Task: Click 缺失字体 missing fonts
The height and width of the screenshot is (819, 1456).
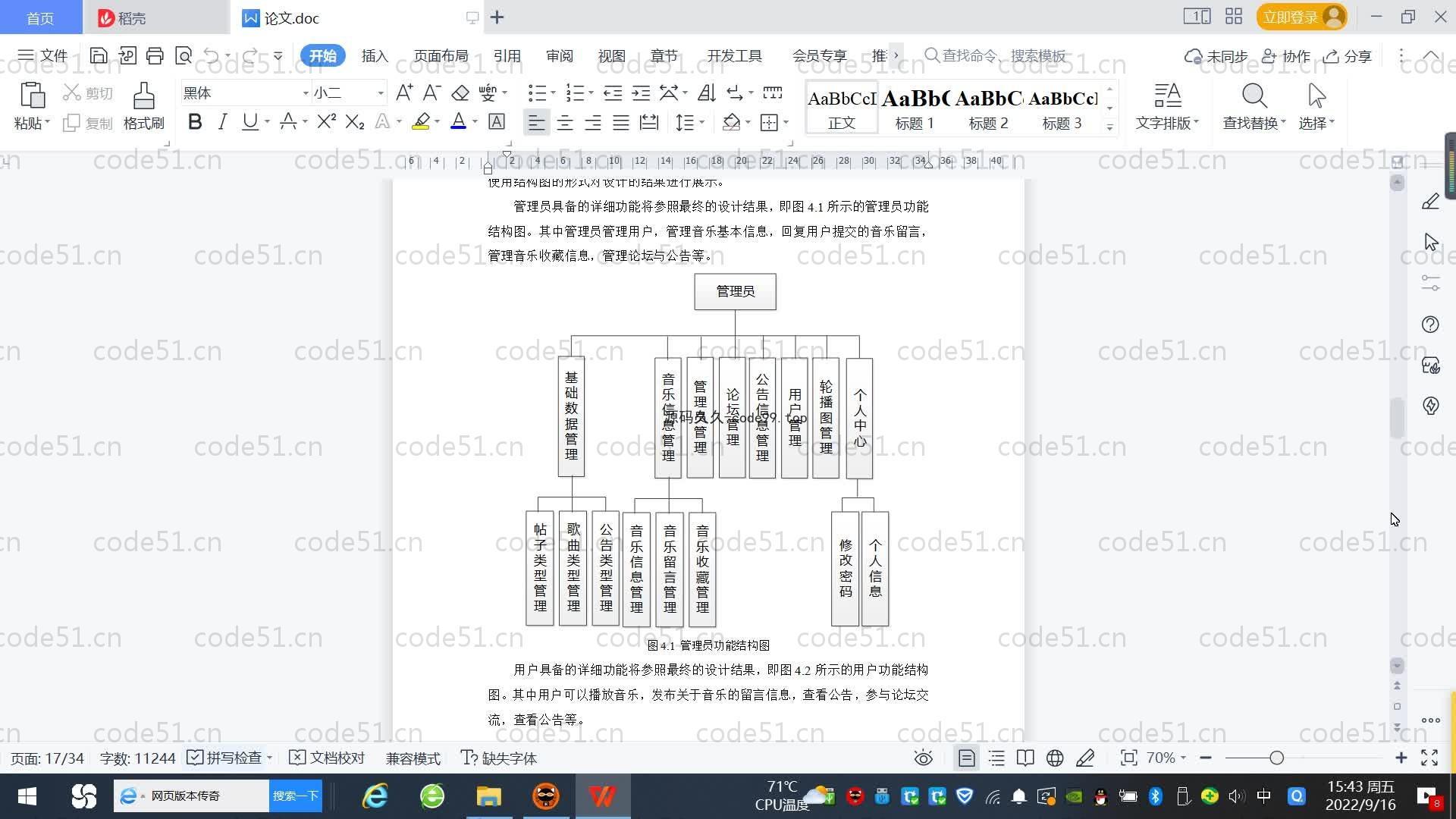Action: tap(499, 758)
